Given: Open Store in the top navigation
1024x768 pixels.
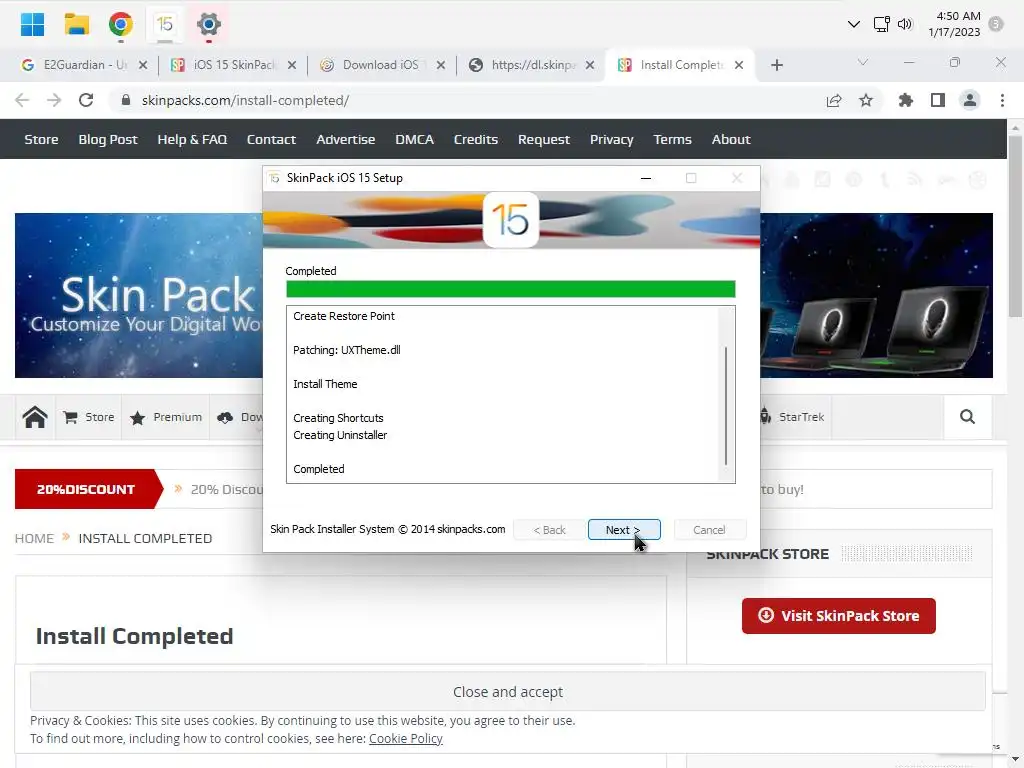Looking at the screenshot, I should 41,140.
